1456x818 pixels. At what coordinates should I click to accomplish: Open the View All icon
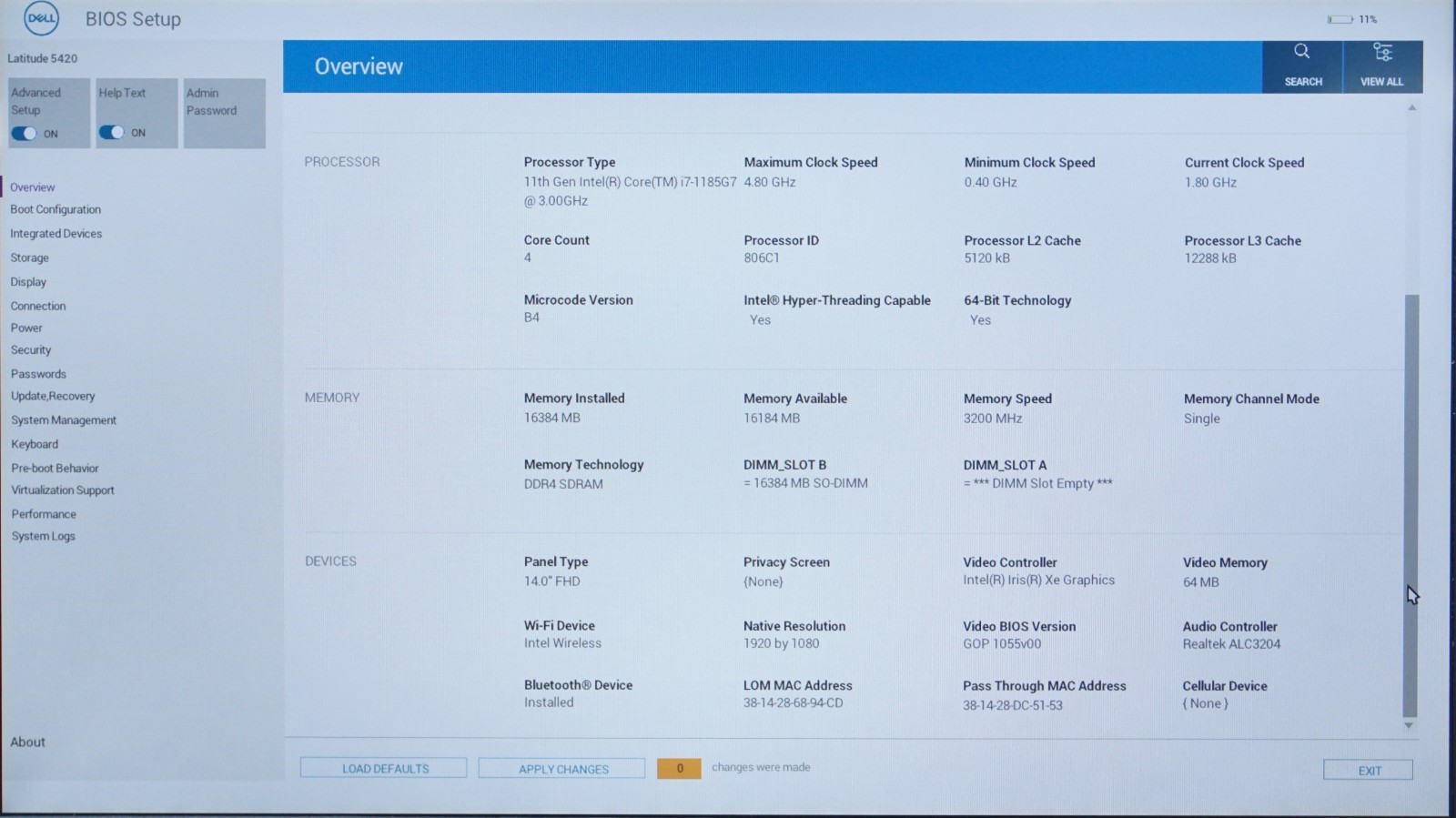tap(1382, 52)
